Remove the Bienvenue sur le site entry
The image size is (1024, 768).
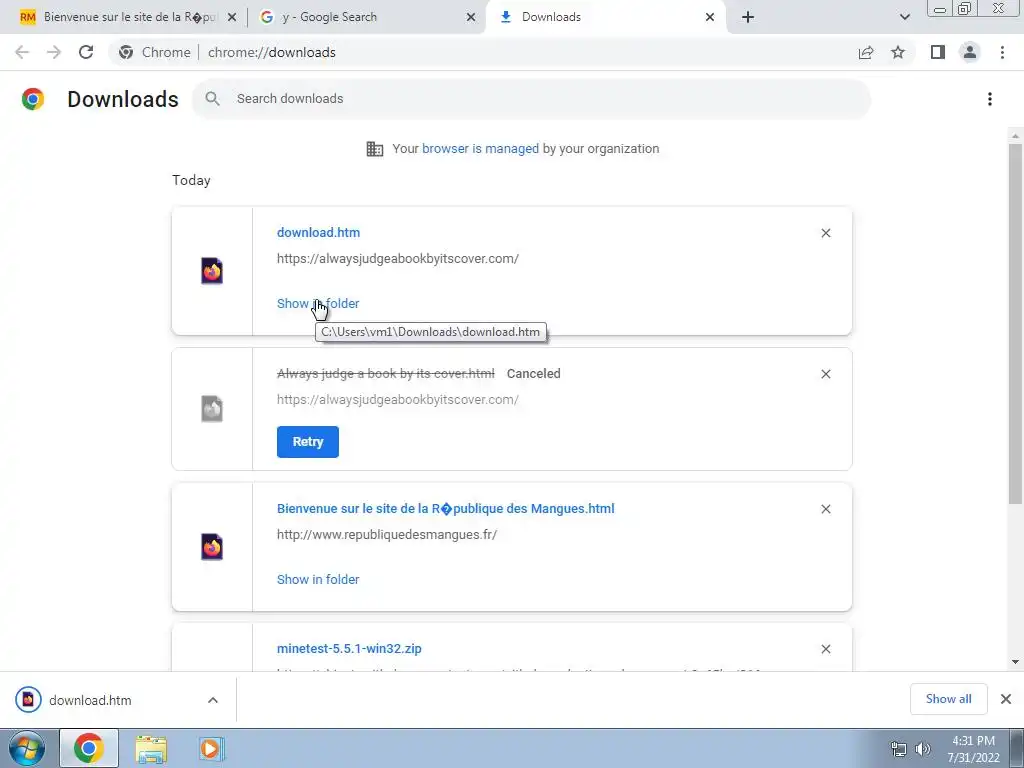pos(825,509)
